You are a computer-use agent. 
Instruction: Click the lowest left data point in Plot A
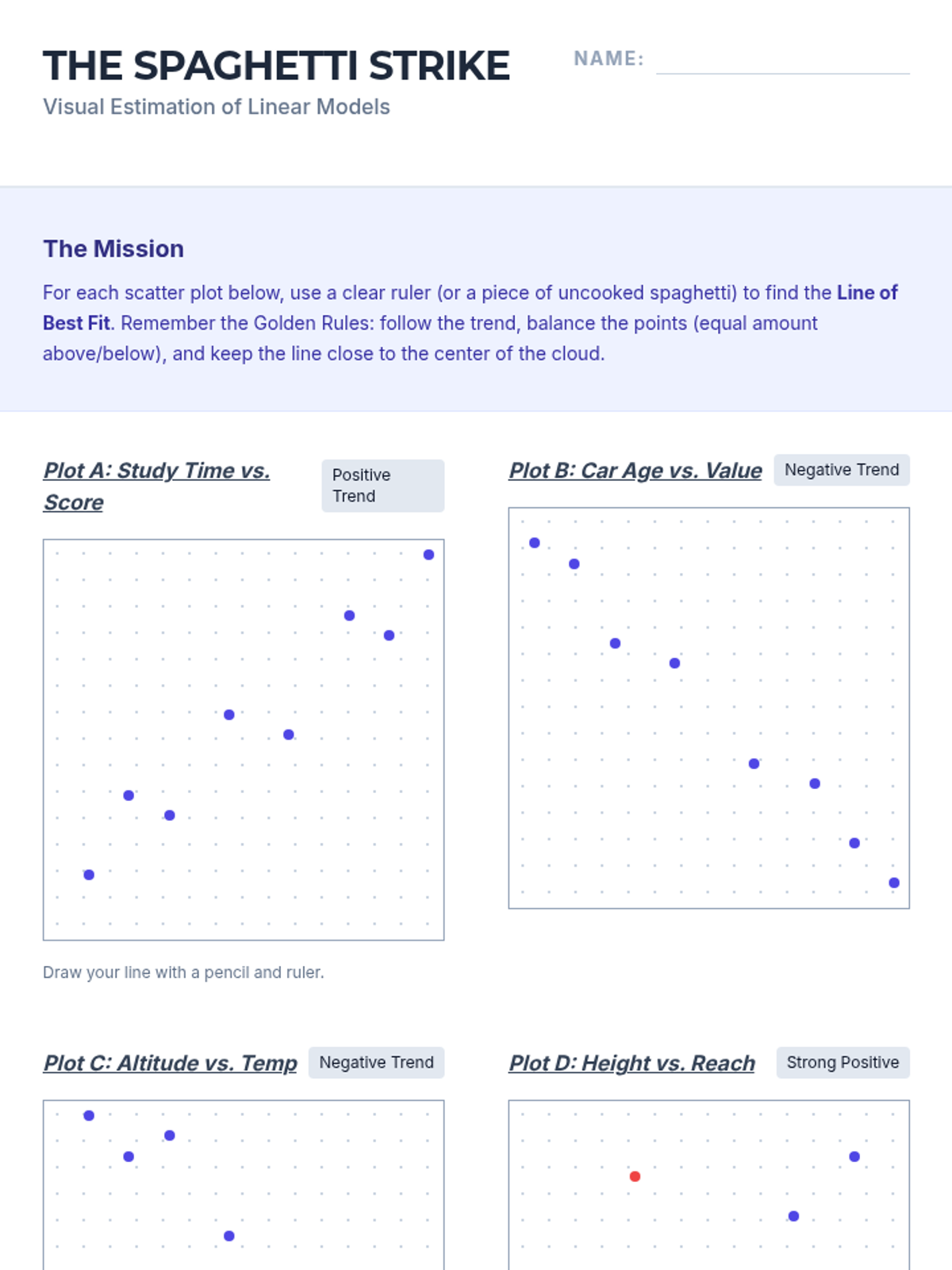coord(89,875)
